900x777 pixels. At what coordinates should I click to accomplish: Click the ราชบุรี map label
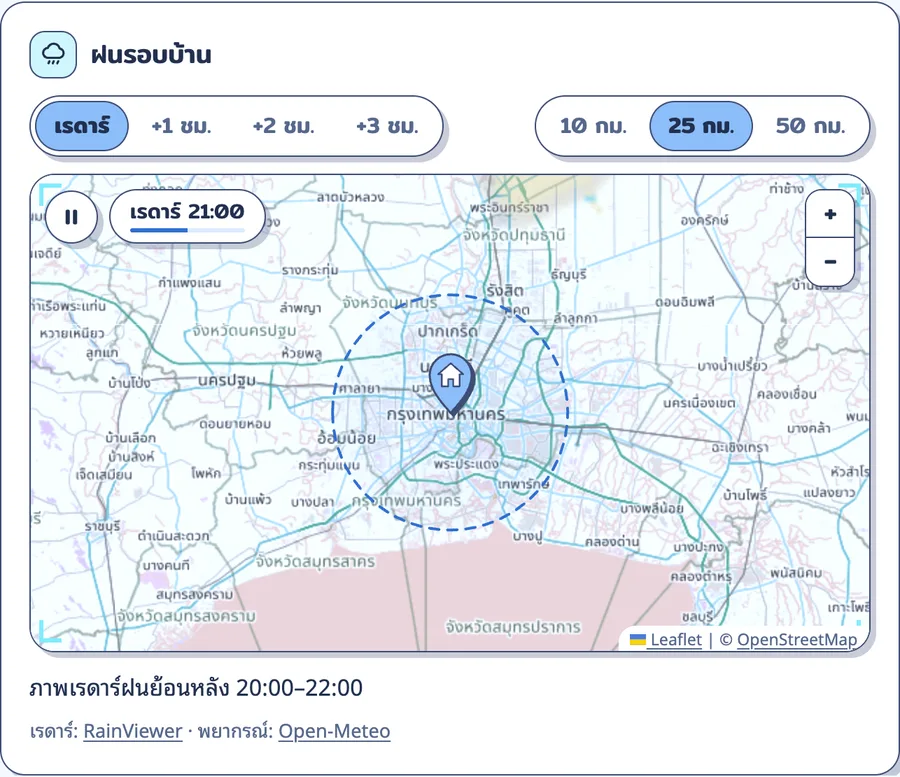[102, 526]
